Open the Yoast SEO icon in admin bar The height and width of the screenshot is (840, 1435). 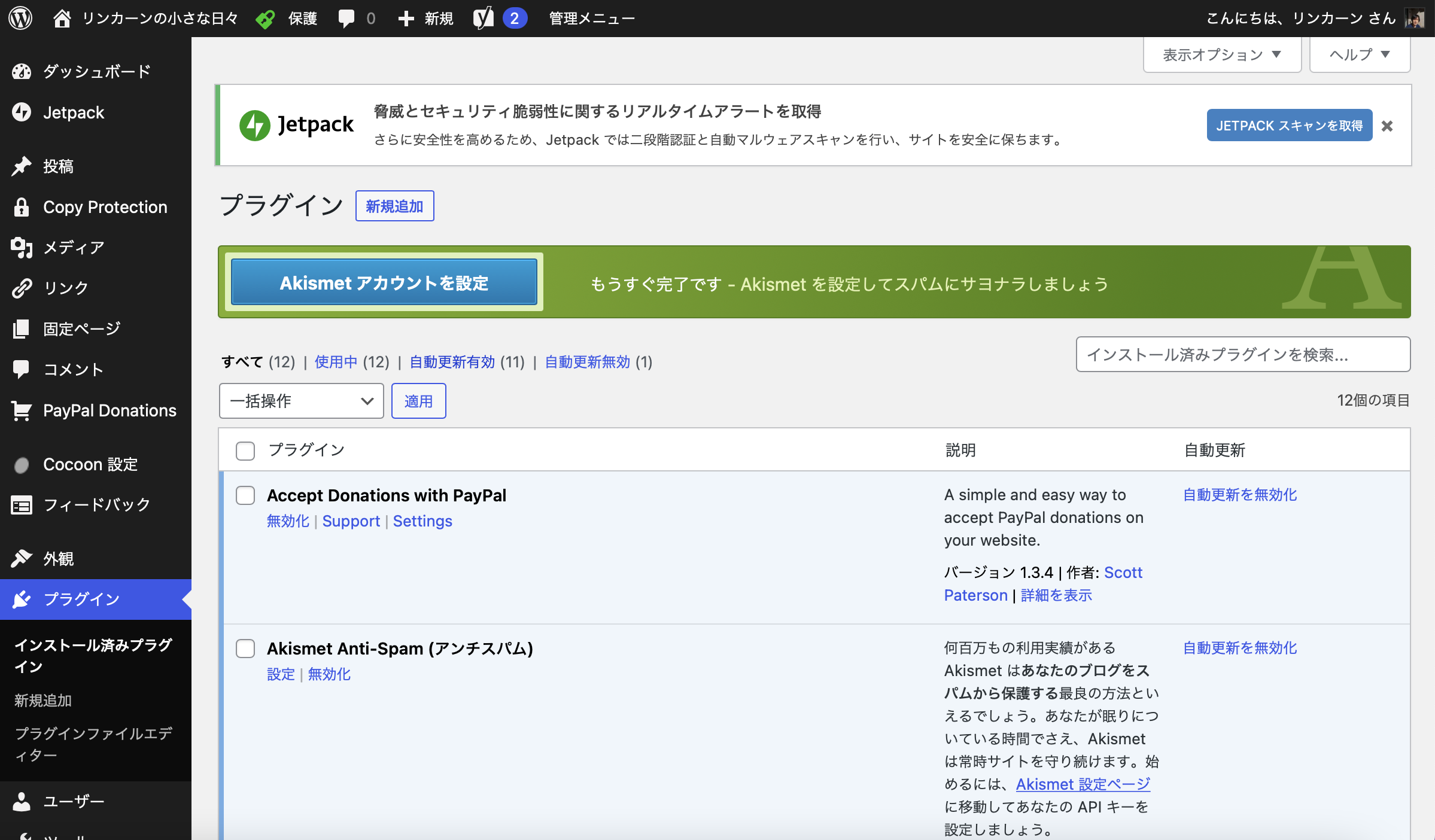(484, 19)
